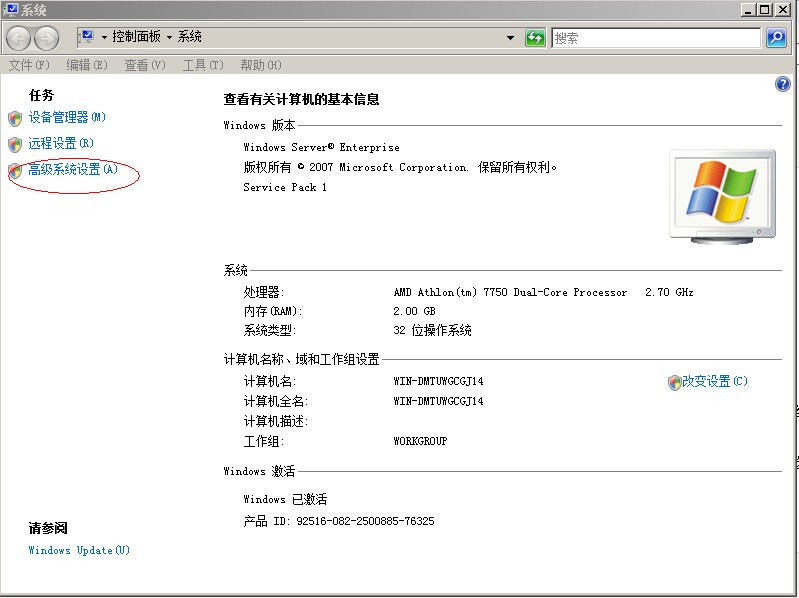
Task: Open the 文件(F) menu
Action: 29,65
